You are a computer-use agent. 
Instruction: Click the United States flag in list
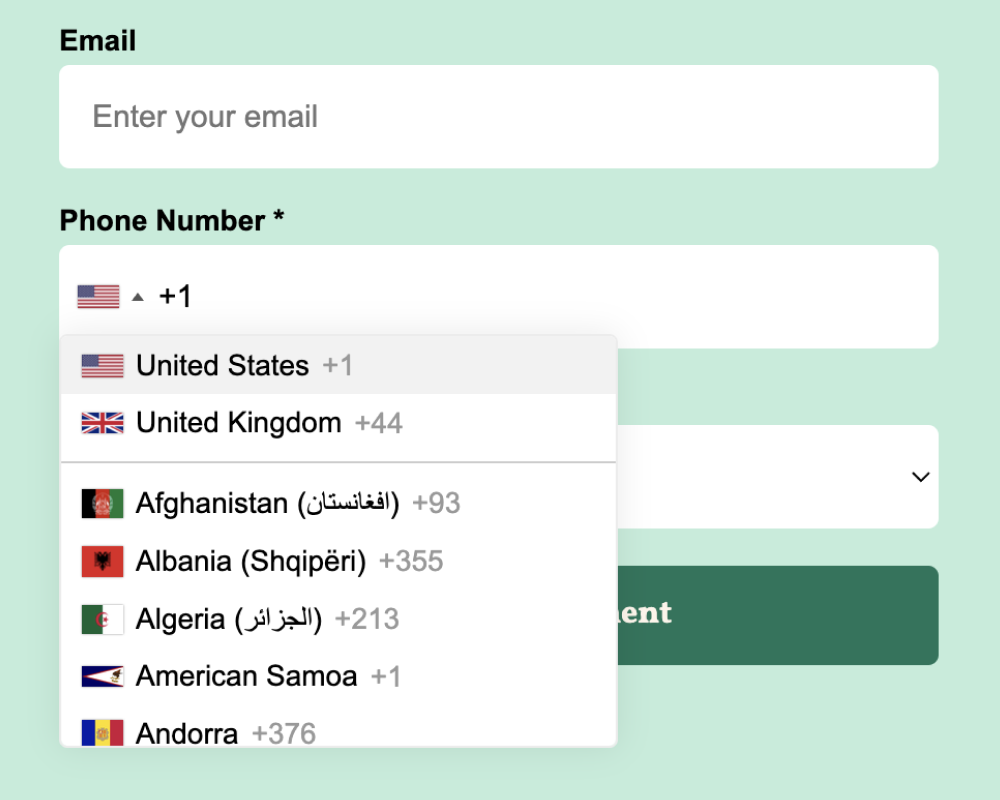point(102,366)
